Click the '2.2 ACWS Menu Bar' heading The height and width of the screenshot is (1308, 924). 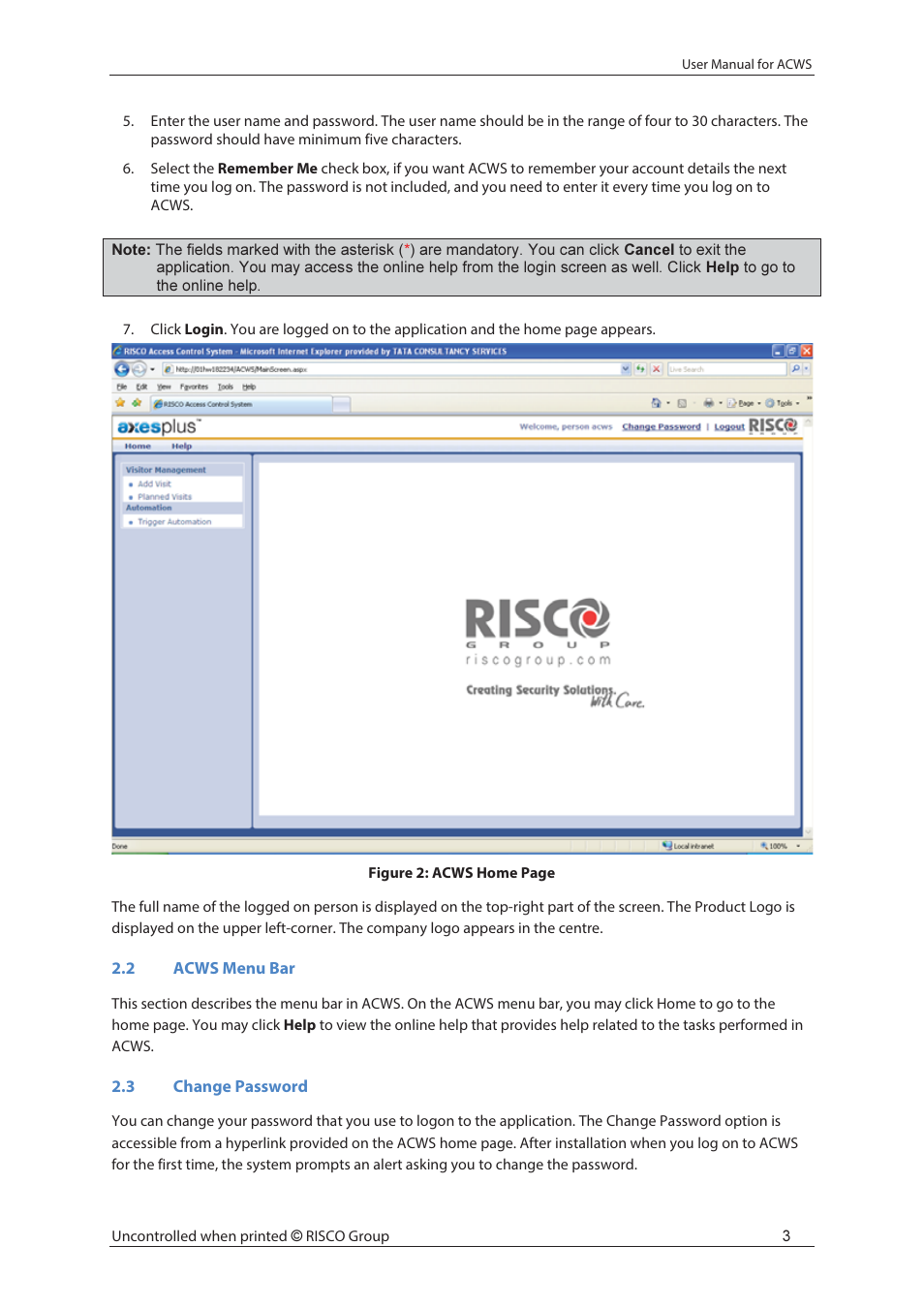pos(203,968)
